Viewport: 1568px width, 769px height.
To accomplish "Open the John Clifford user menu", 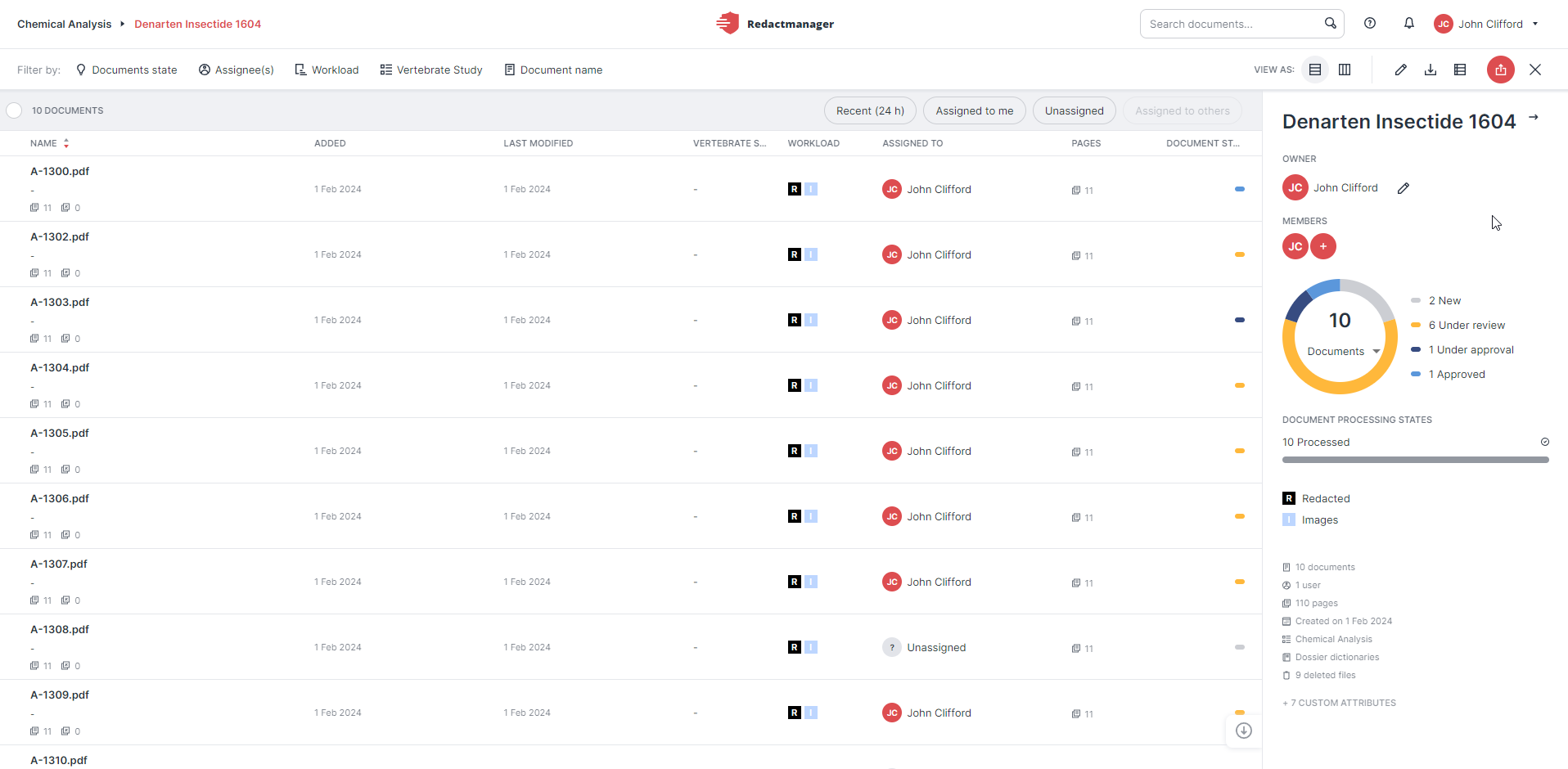I will [1486, 24].
